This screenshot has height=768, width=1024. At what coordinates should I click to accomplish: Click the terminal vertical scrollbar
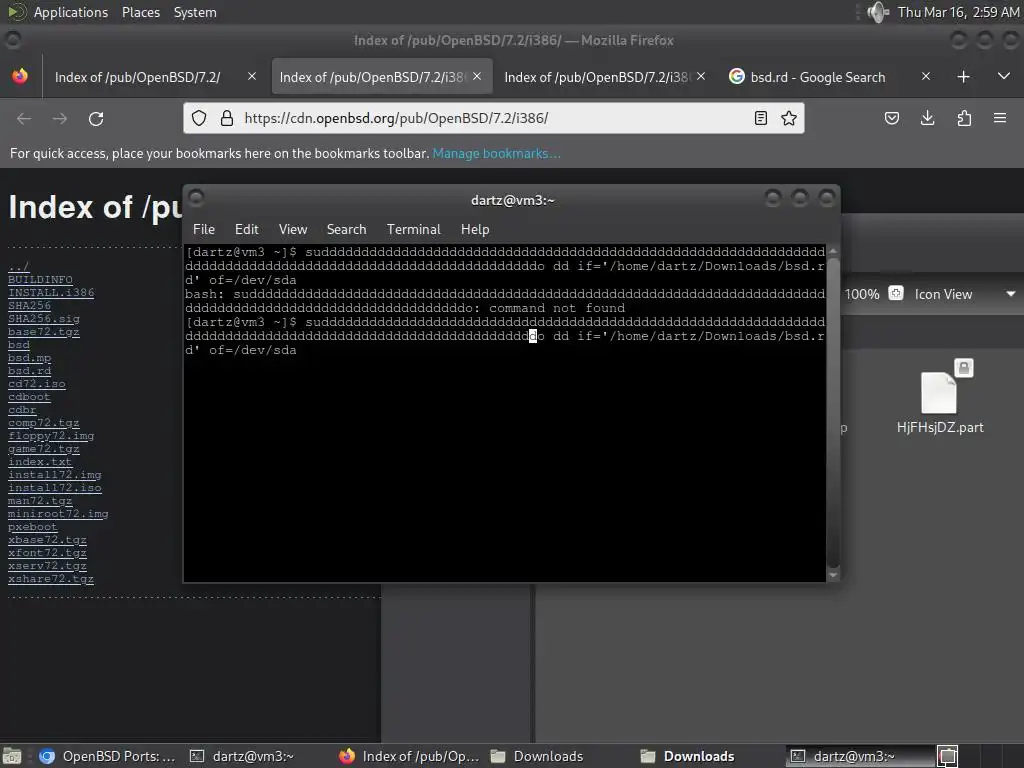click(833, 411)
